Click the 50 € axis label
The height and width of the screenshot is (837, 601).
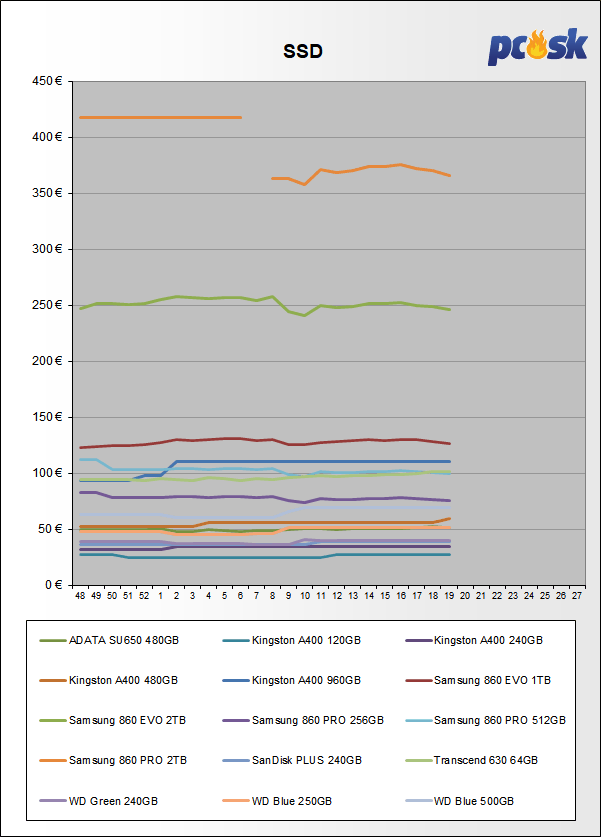[x=50, y=529]
